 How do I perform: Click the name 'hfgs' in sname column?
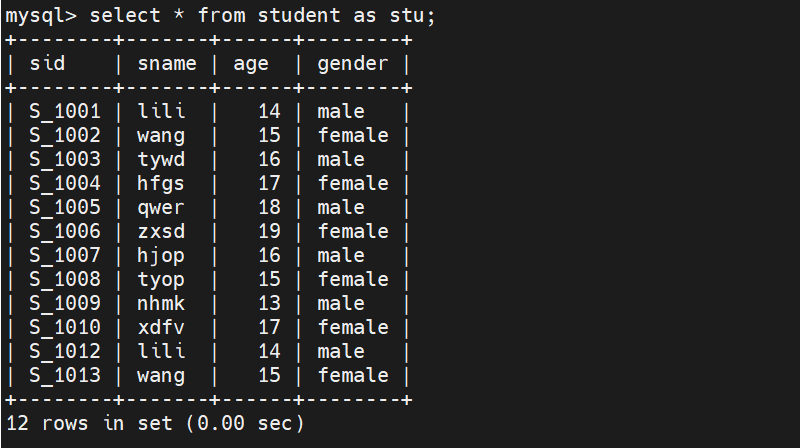tap(161, 184)
